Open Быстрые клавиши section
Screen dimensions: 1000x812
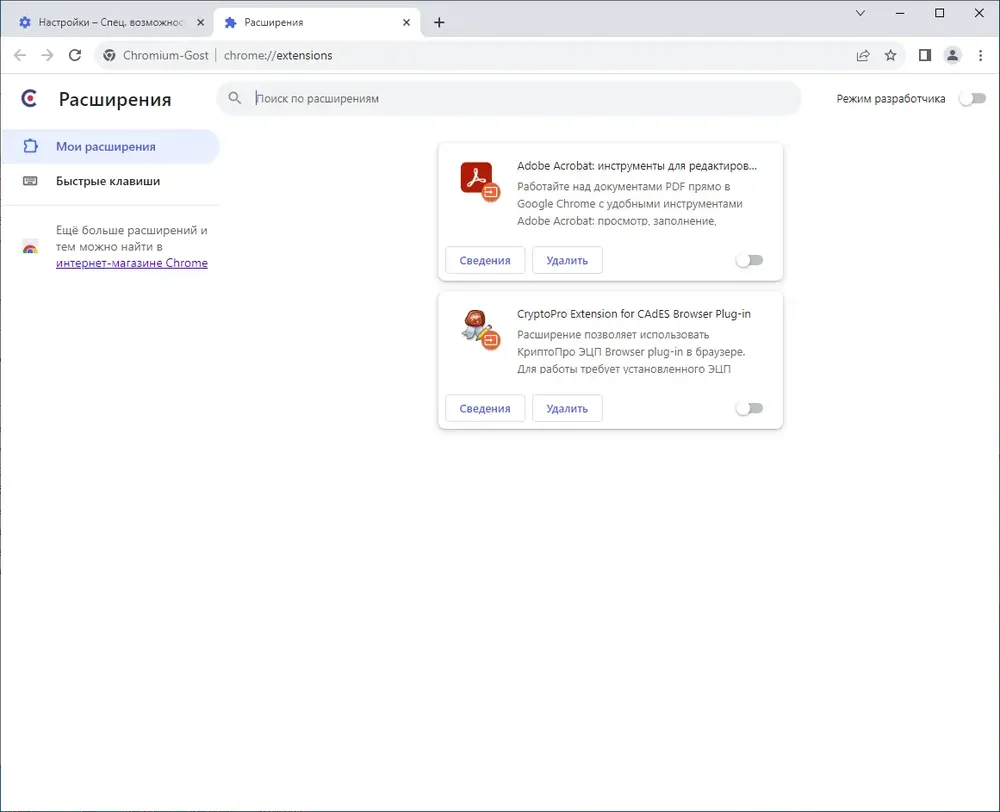click(110, 181)
